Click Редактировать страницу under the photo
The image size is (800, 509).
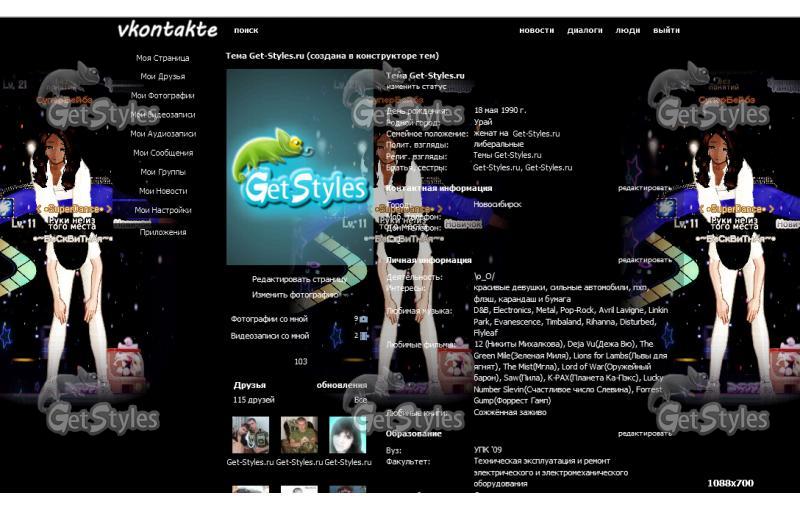299,280
